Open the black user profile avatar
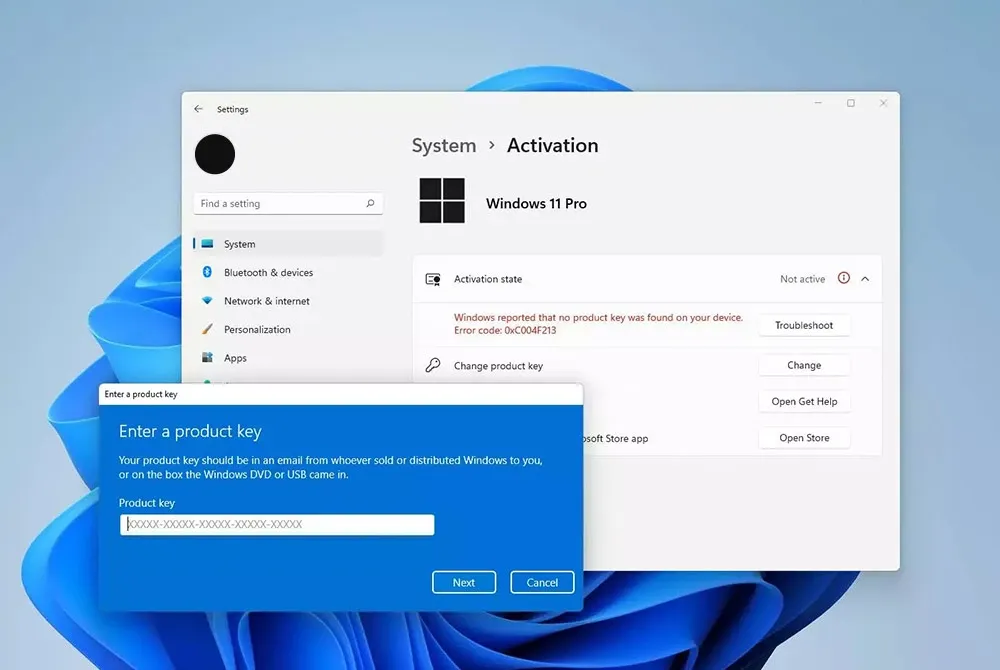 [215, 154]
